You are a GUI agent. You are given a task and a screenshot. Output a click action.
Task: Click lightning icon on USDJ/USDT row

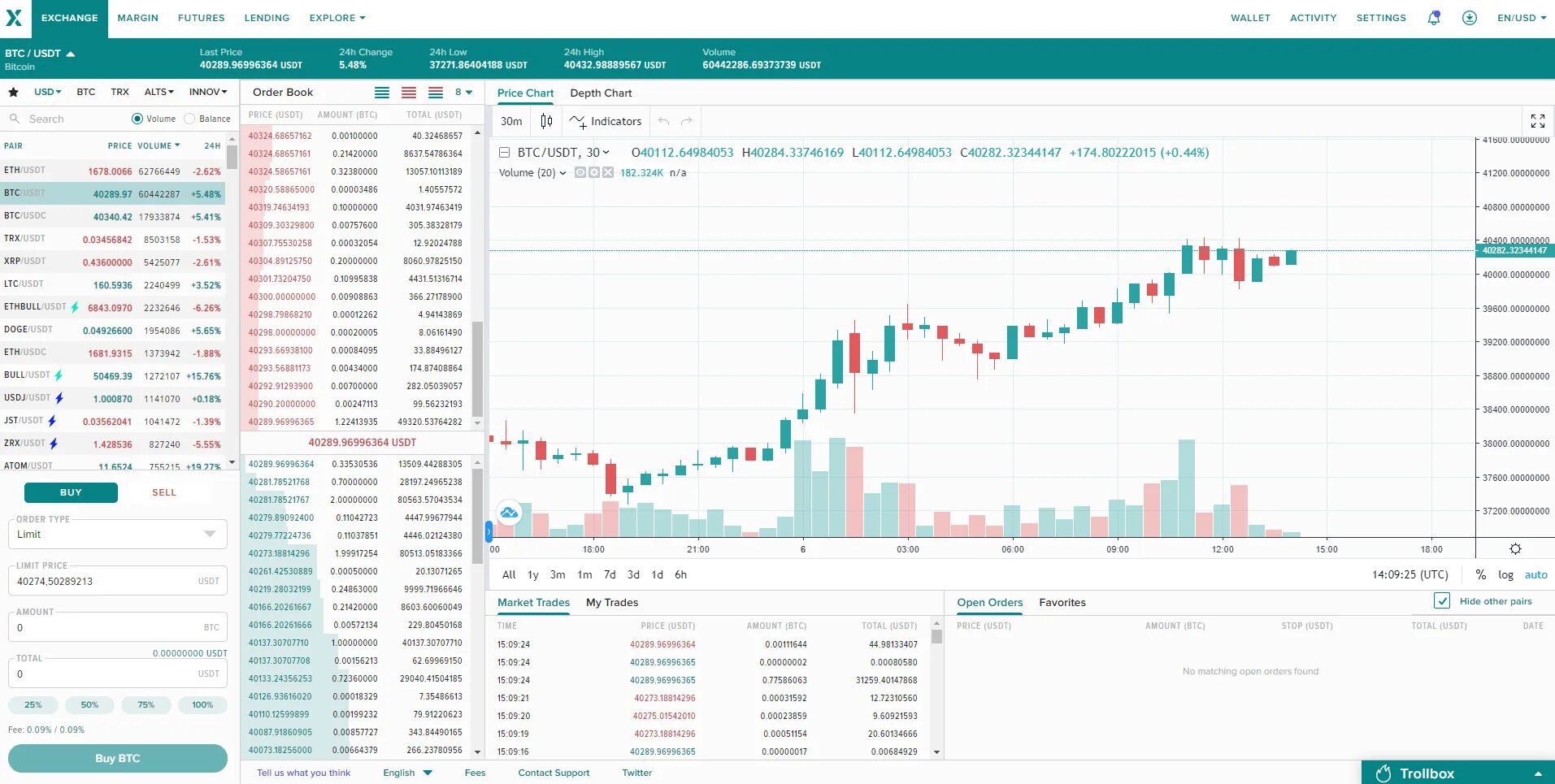point(59,398)
